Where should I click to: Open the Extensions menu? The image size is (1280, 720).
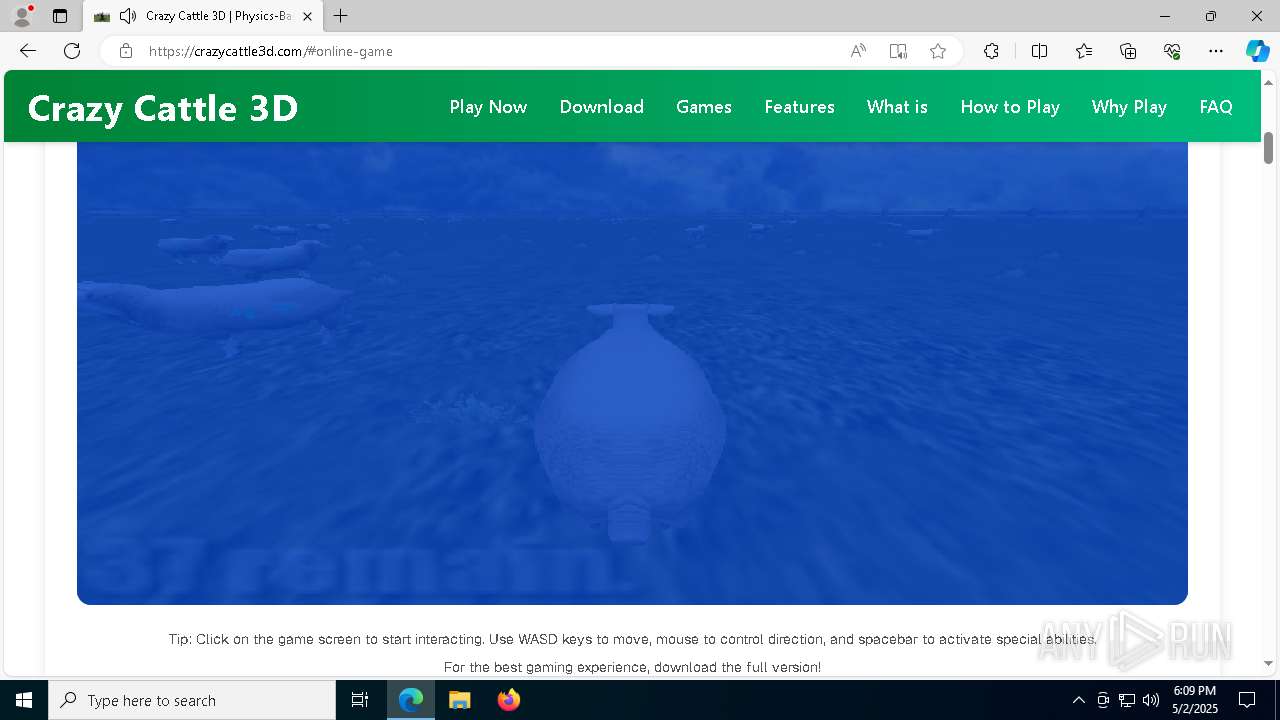coord(991,51)
